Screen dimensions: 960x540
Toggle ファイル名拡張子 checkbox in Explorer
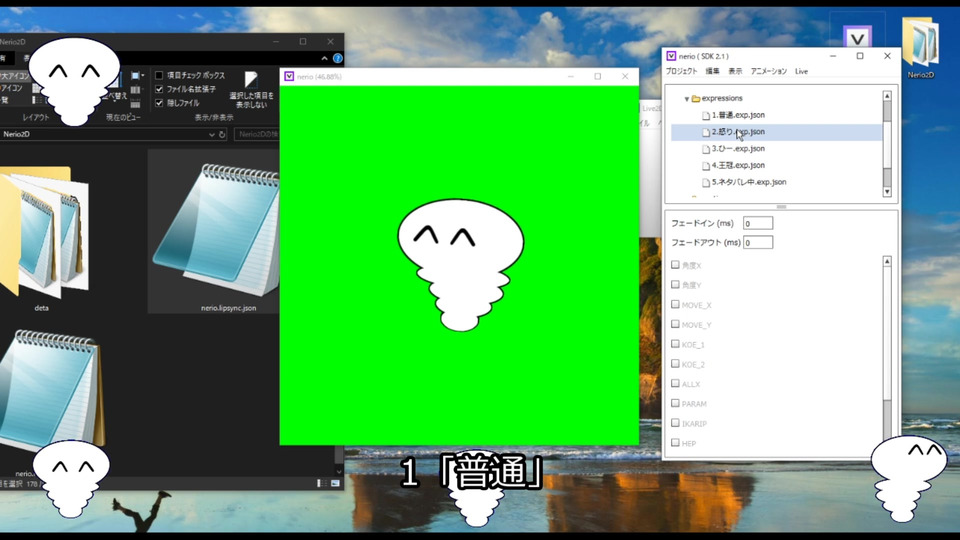point(159,89)
